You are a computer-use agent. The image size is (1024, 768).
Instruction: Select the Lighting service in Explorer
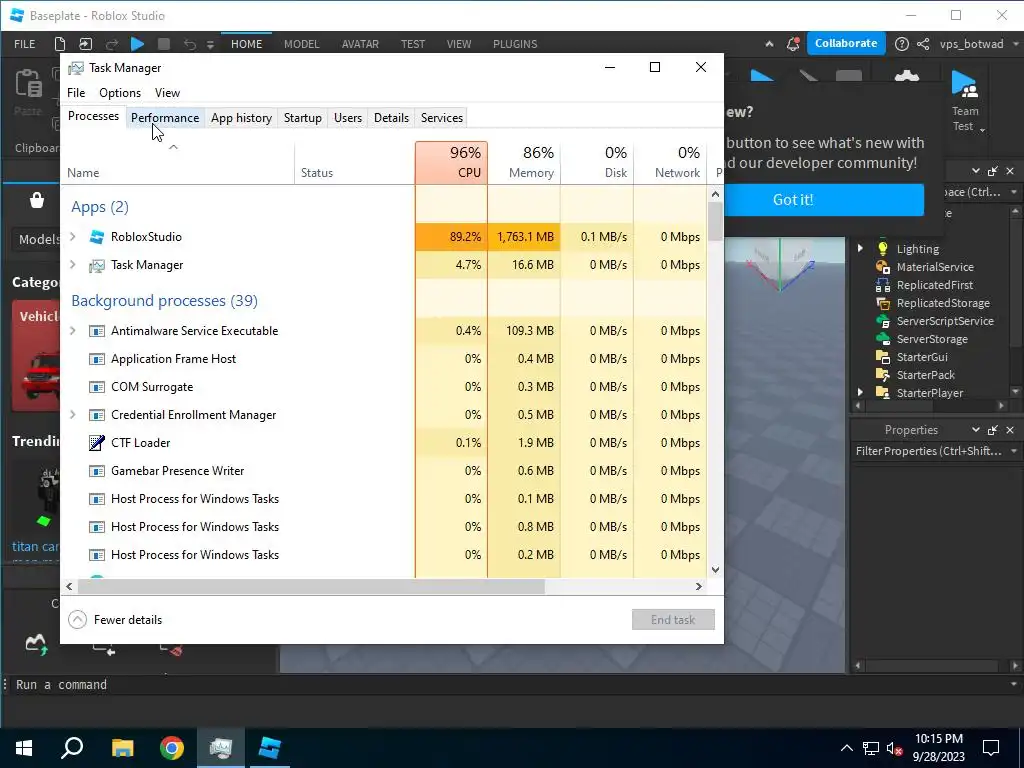coord(918,249)
